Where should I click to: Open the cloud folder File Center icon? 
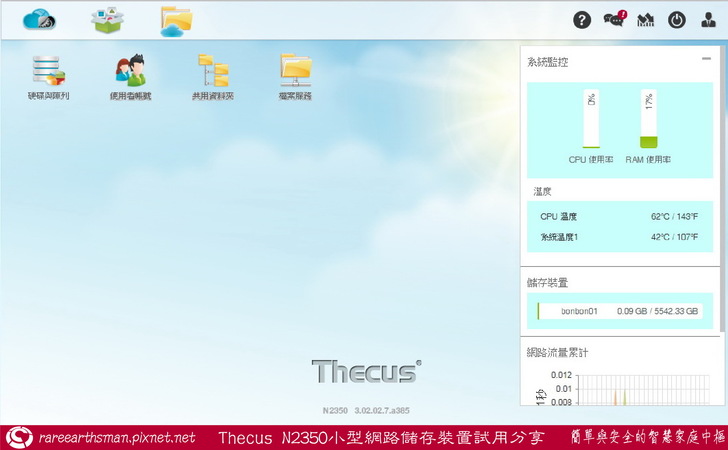pyautogui.click(x=176, y=20)
